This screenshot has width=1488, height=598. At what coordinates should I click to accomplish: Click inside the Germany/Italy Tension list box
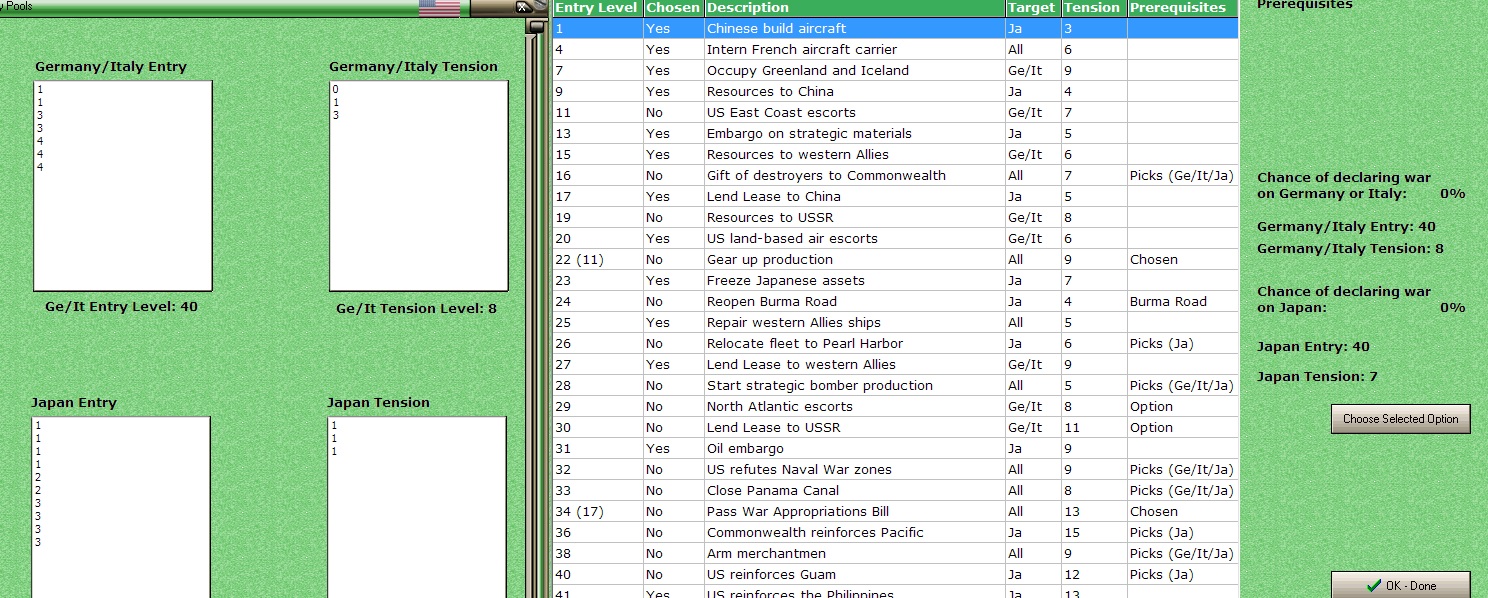(x=419, y=186)
